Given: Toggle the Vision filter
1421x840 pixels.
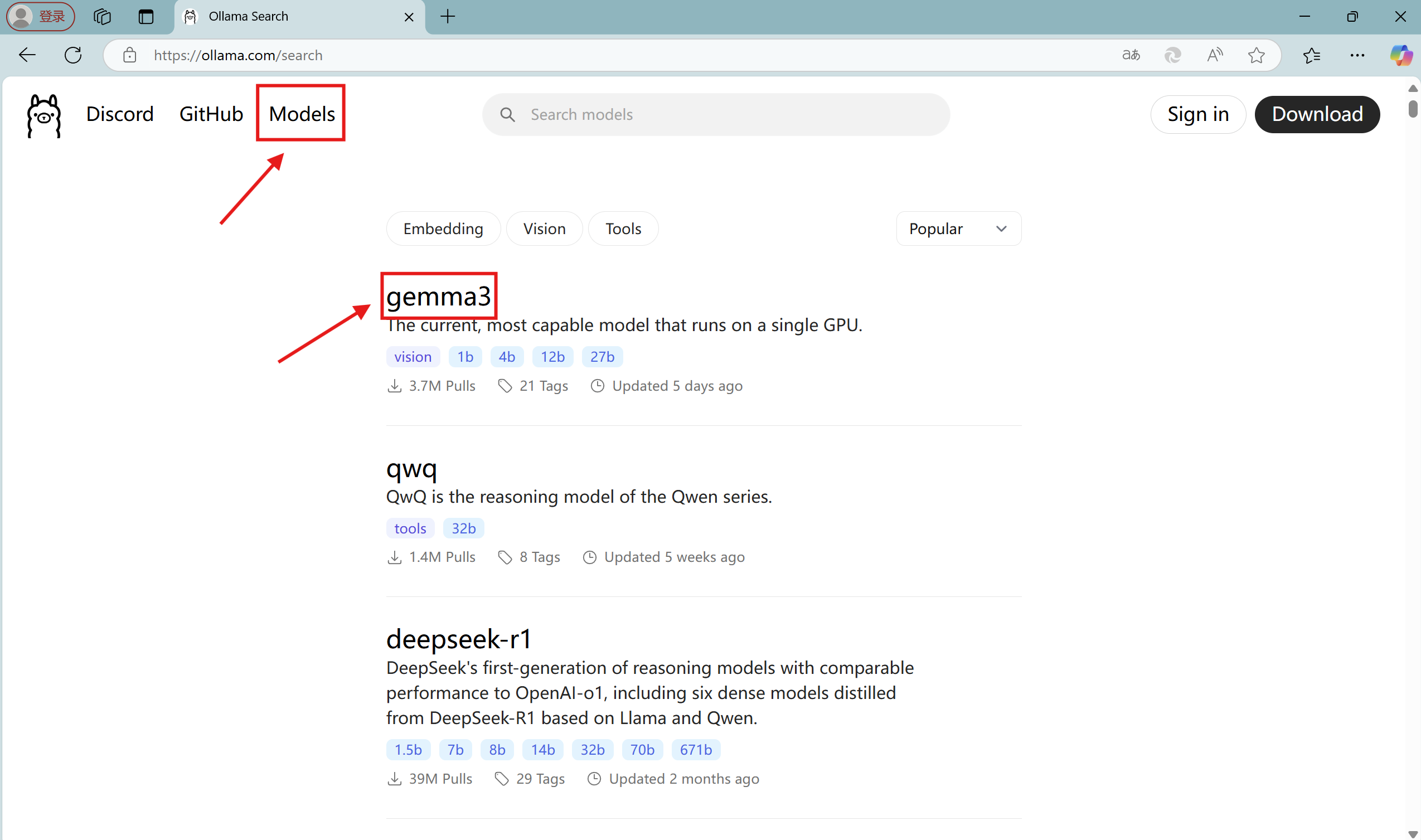Looking at the screenshot, I should [544, 229].
